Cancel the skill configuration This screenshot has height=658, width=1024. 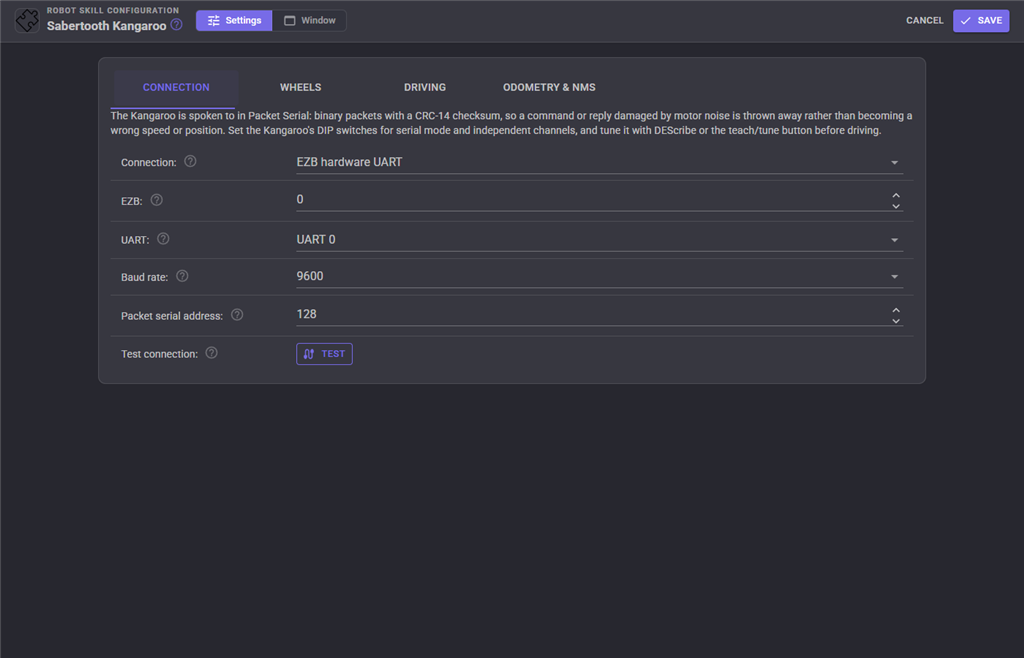coord(924,20)
